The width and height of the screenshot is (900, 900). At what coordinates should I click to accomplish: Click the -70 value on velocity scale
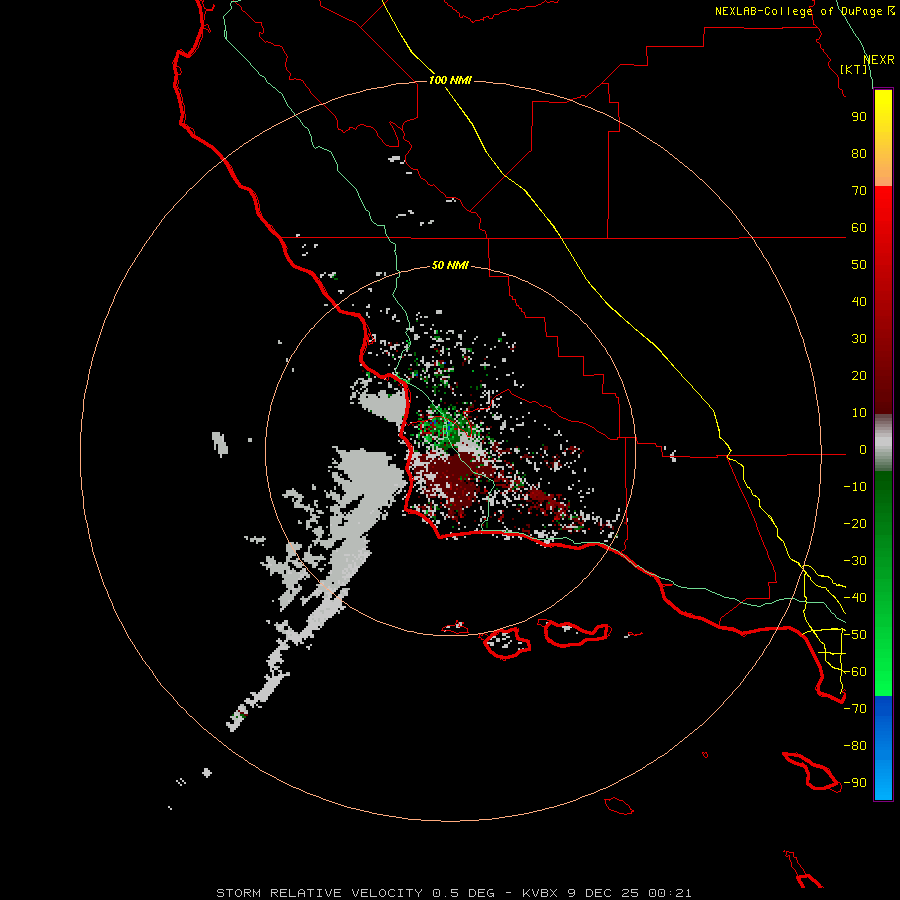coord(855,709)
